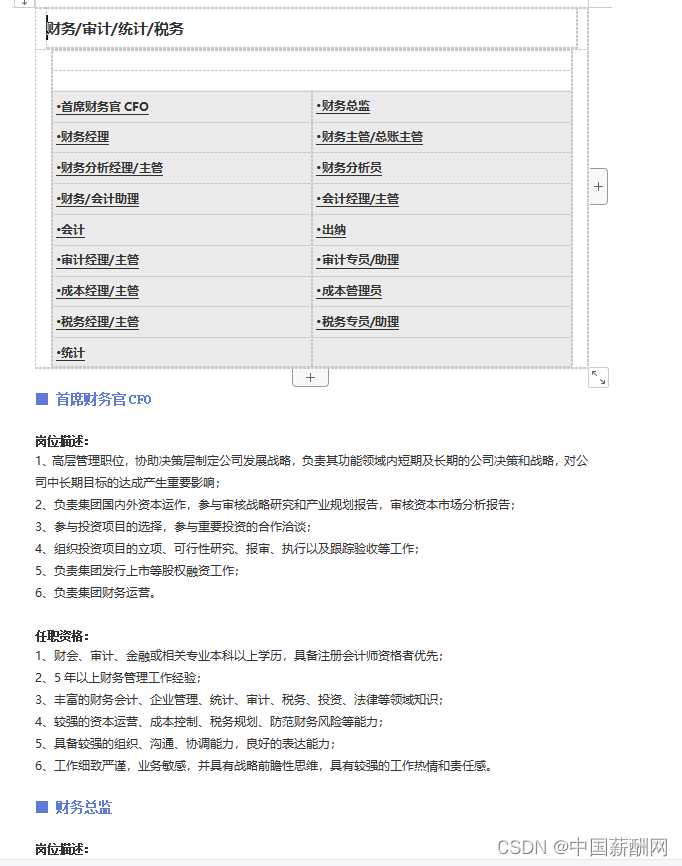Click the 财务/审计/统计/税务 title text
Viewport: 682px width, 866px height.
click(x=115, y=29)
